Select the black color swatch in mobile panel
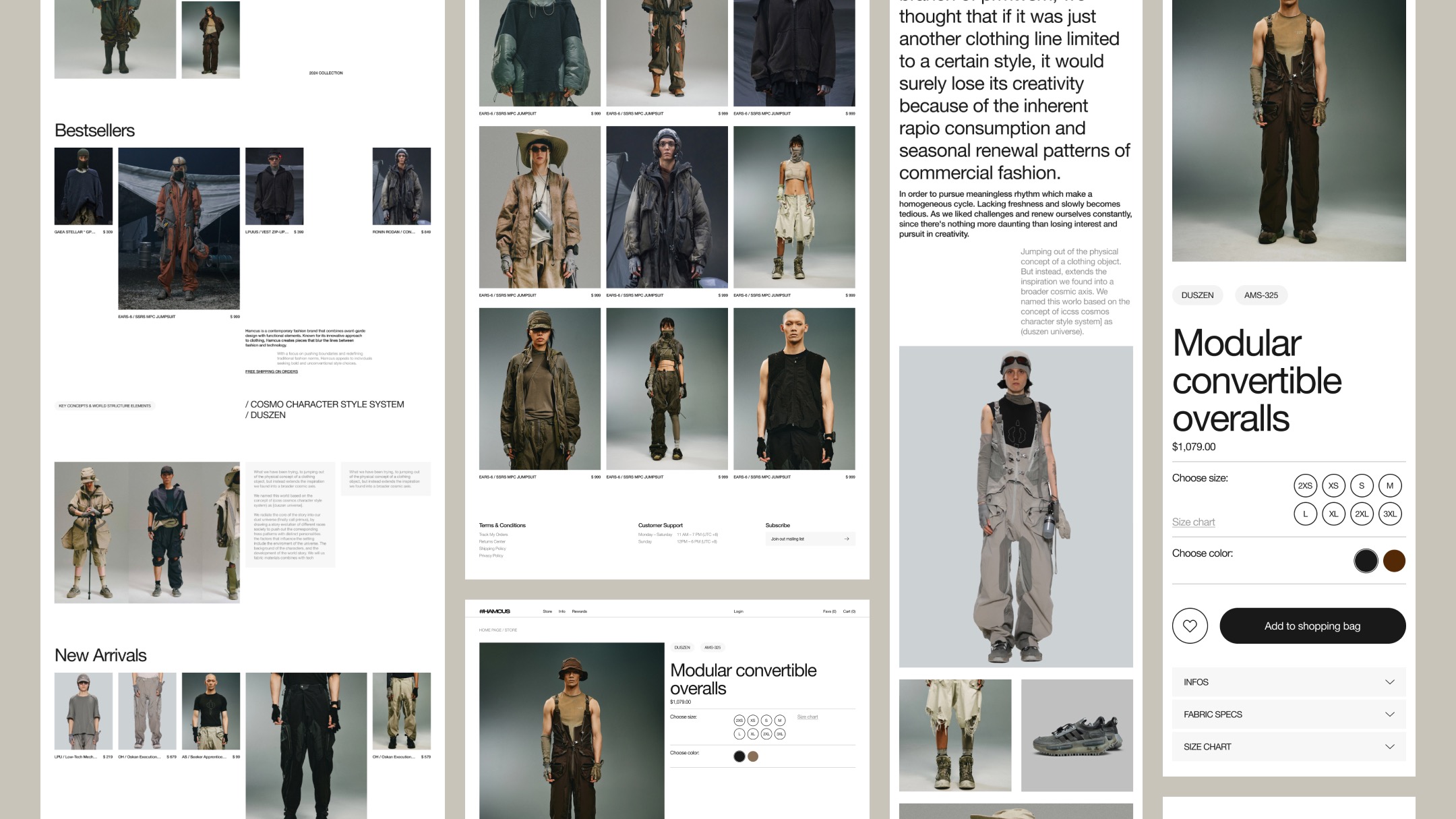 point(1366,561)
